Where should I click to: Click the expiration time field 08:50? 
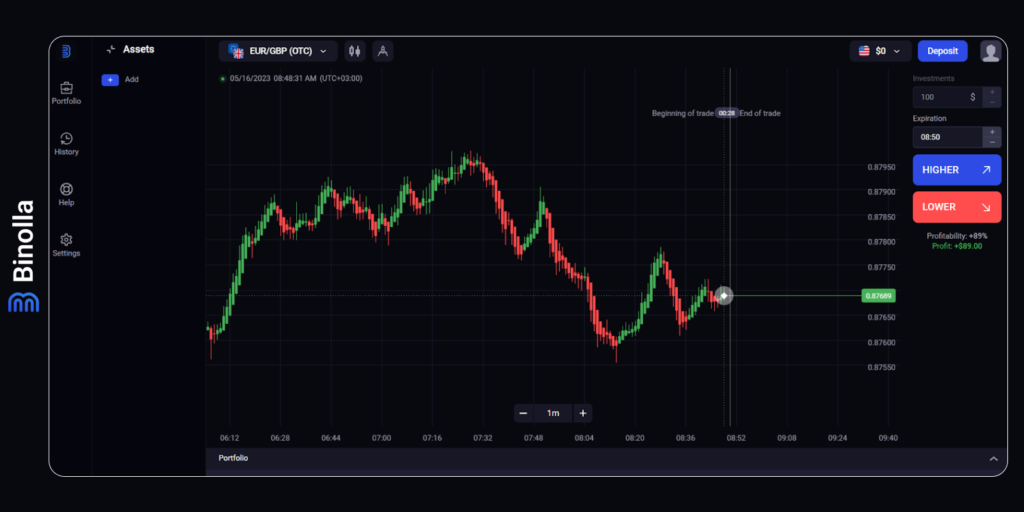coord(947,137)
